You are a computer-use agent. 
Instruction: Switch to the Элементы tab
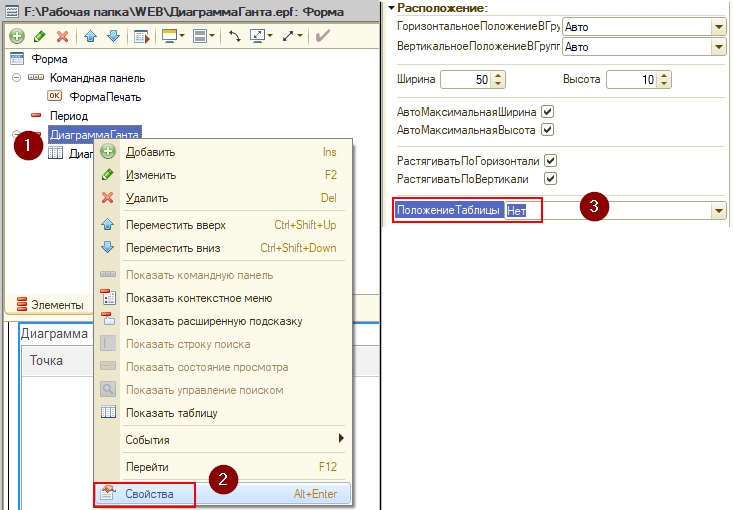tap(50, 305)
